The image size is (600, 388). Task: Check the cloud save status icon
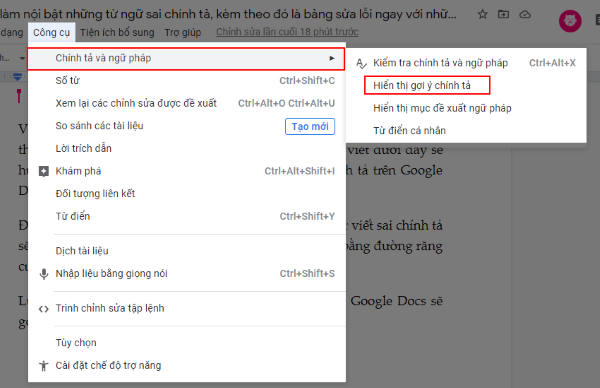tap(525, 15)
